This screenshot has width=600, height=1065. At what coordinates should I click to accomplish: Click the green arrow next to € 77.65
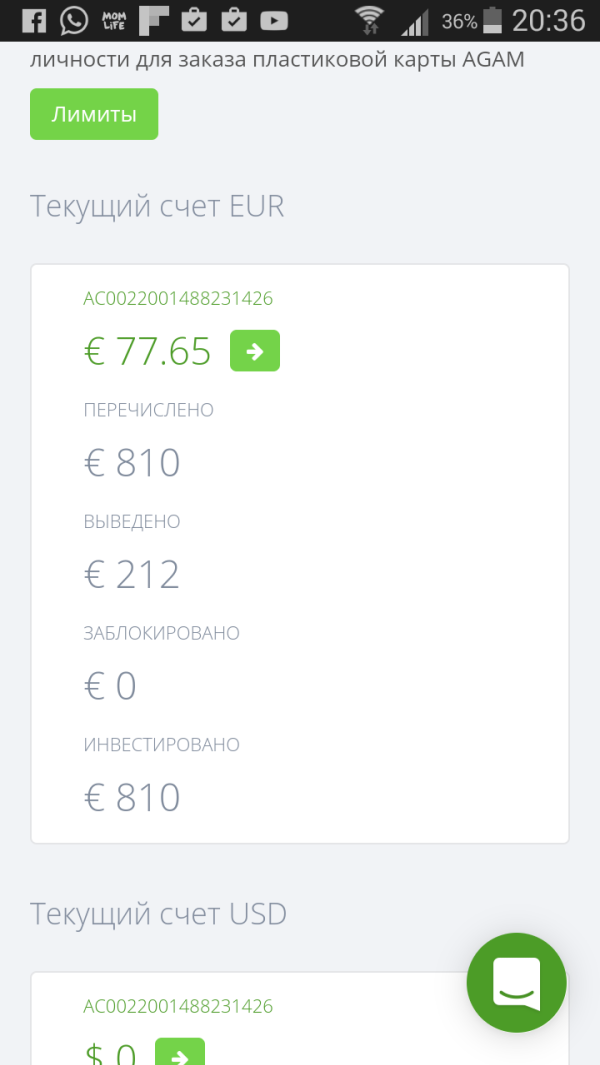pos(255,351)
